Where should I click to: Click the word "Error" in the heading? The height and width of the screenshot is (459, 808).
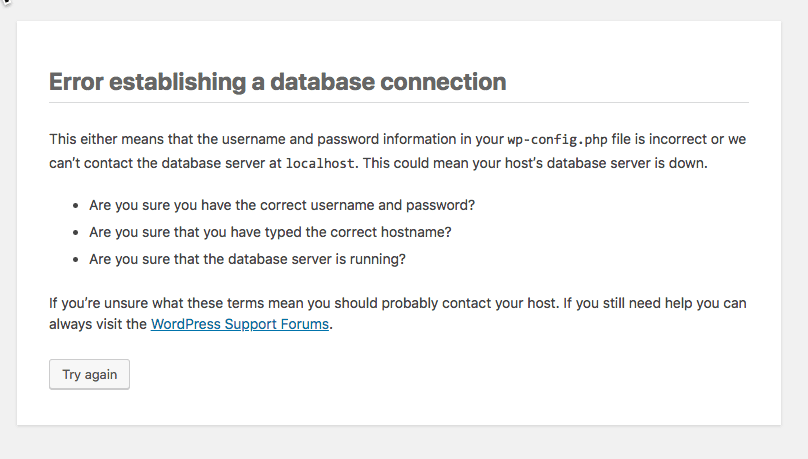76,82
